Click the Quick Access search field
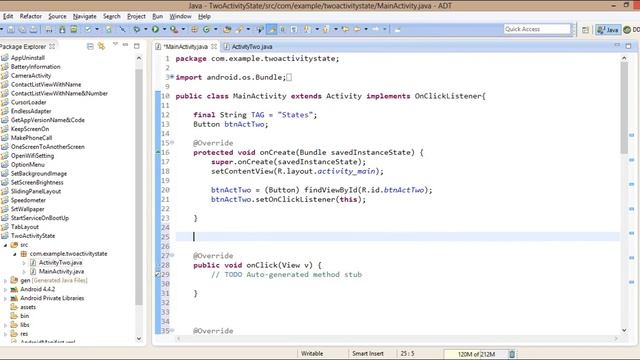The image size is (640, 360). click(x=537, y=29)
